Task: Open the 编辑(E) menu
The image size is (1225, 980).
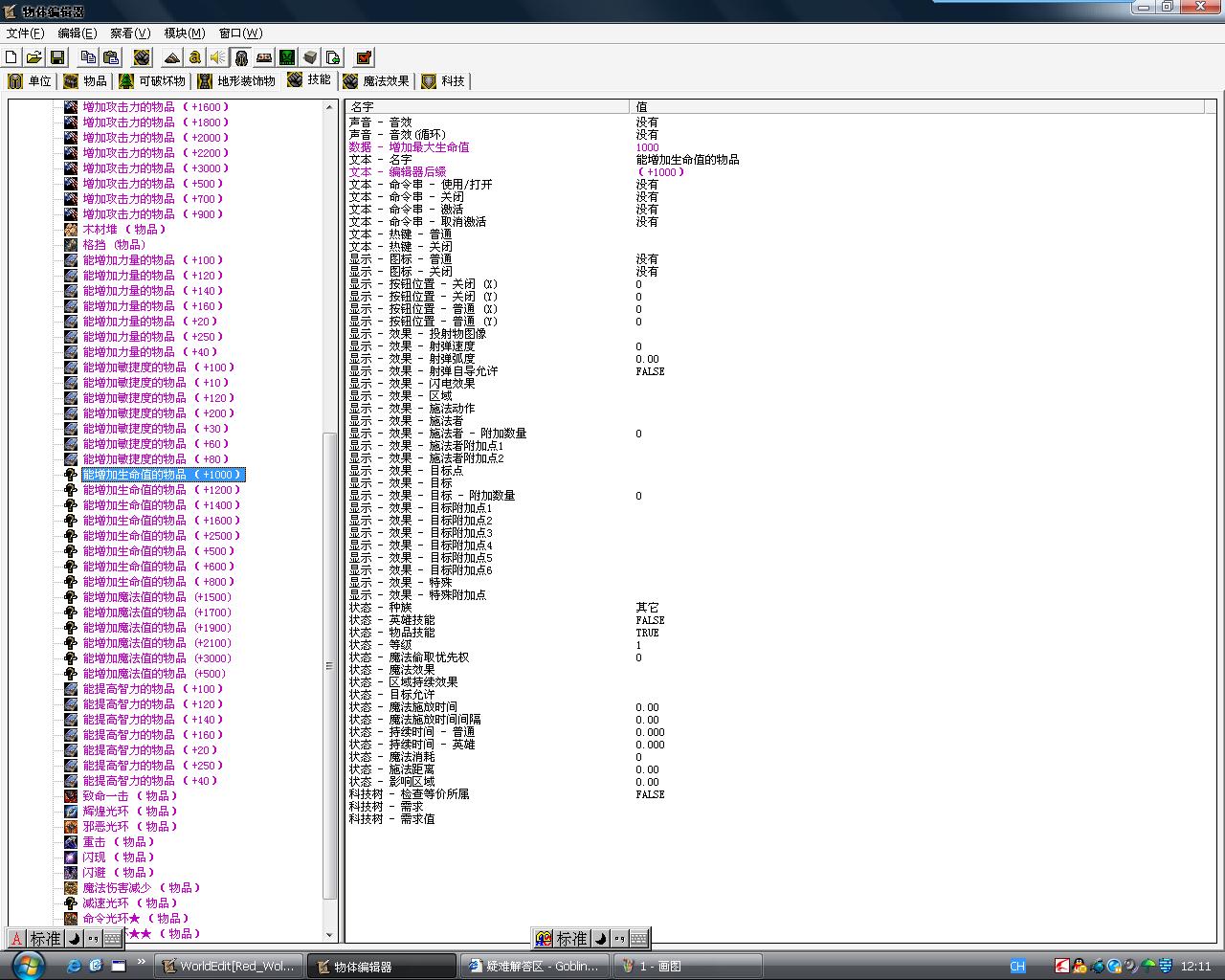Action: click(77, 33)
